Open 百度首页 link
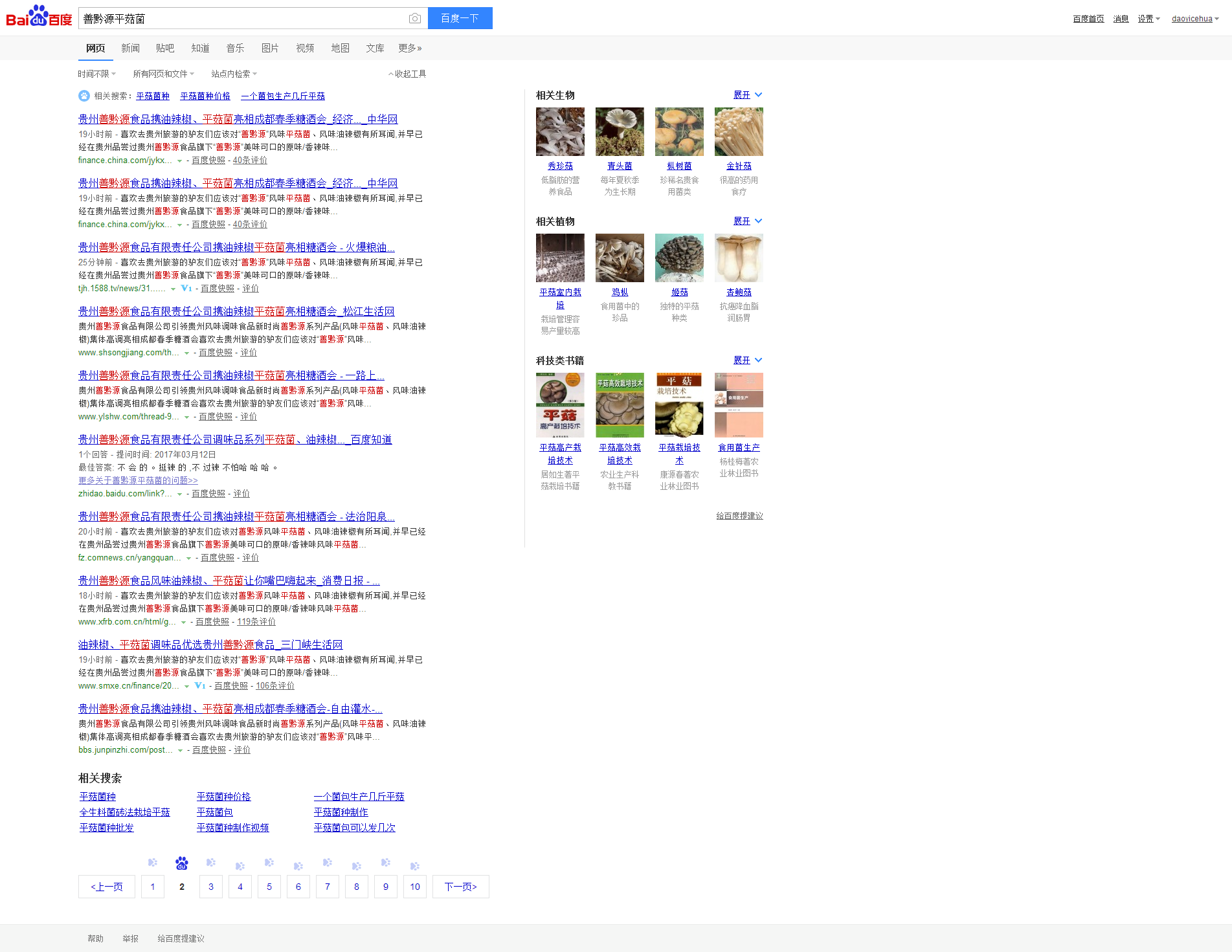Screen dimensions: 1232x952 coord(1088,19)
